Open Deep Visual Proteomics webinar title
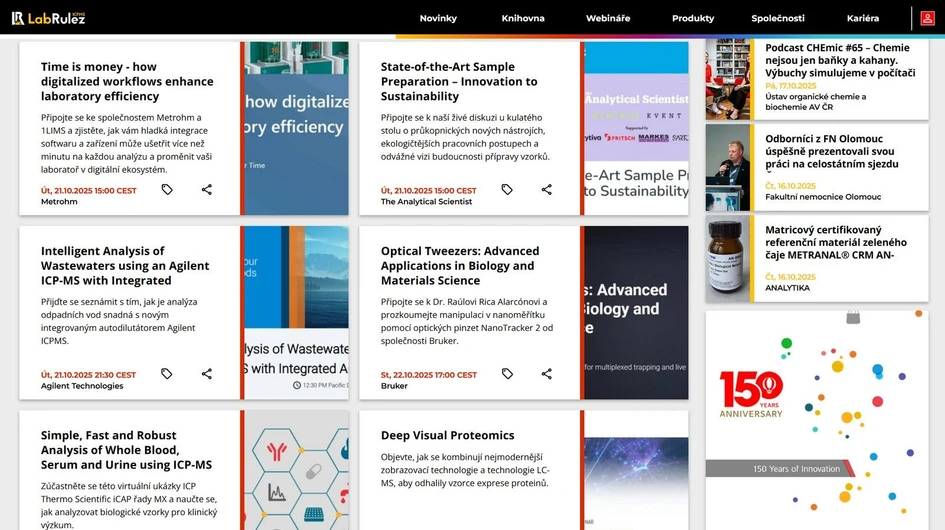This screenshot has width=945, height=530. (x=447, y=435)
